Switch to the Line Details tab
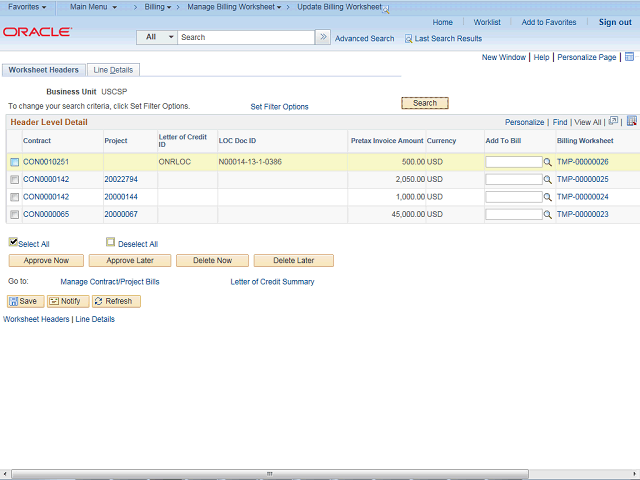The height and width of the screenshot is (480, 640). [114, 70]
